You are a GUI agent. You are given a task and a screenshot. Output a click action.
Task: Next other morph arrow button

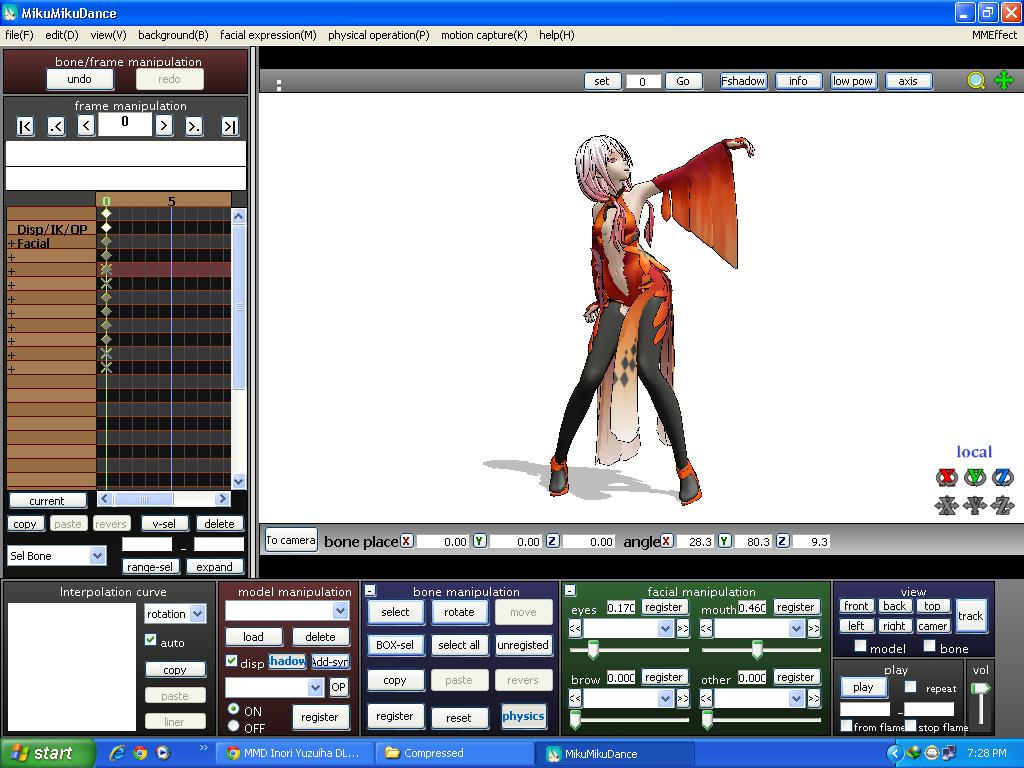[814, 699]
